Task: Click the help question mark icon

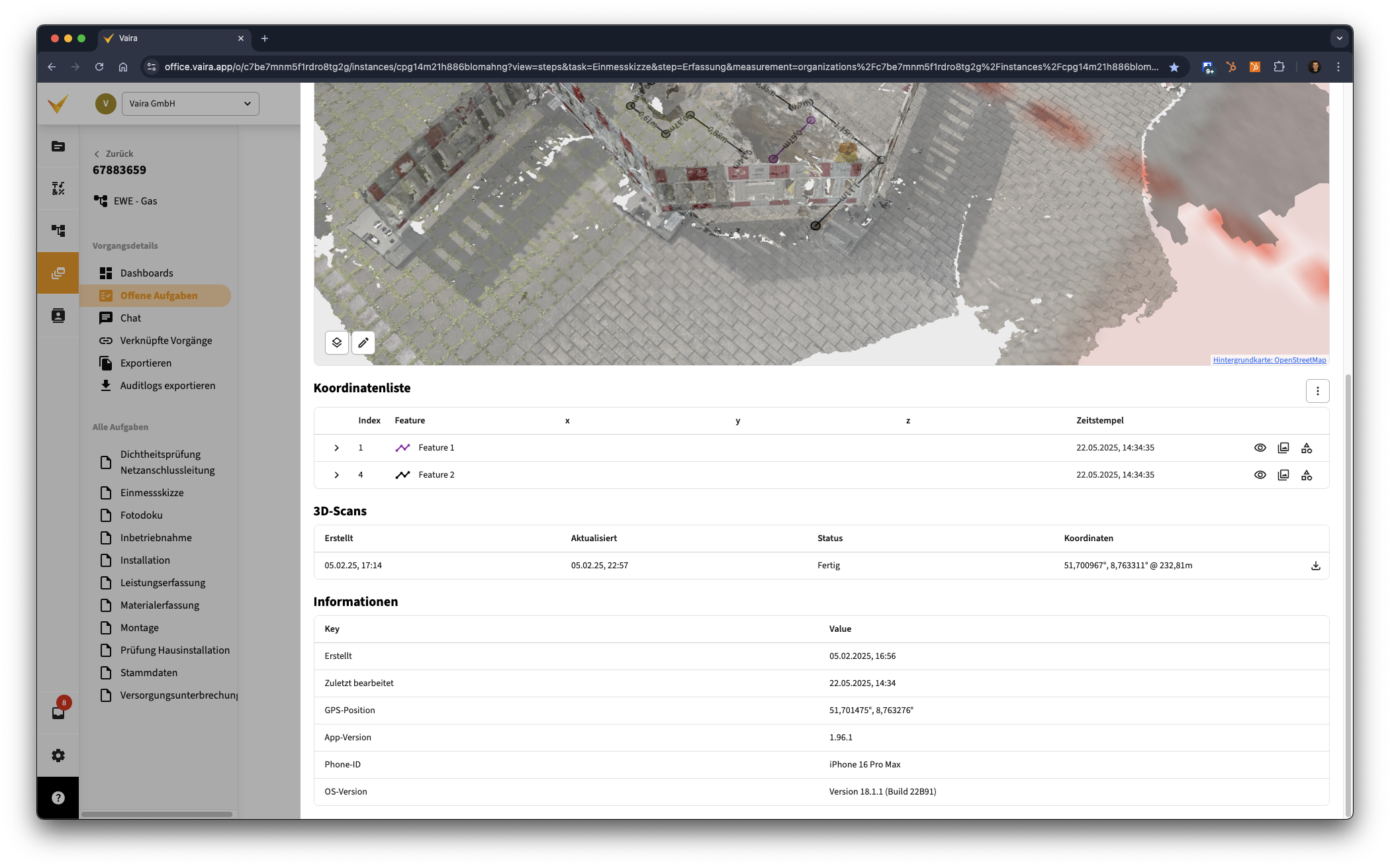Action: (58, 798)
